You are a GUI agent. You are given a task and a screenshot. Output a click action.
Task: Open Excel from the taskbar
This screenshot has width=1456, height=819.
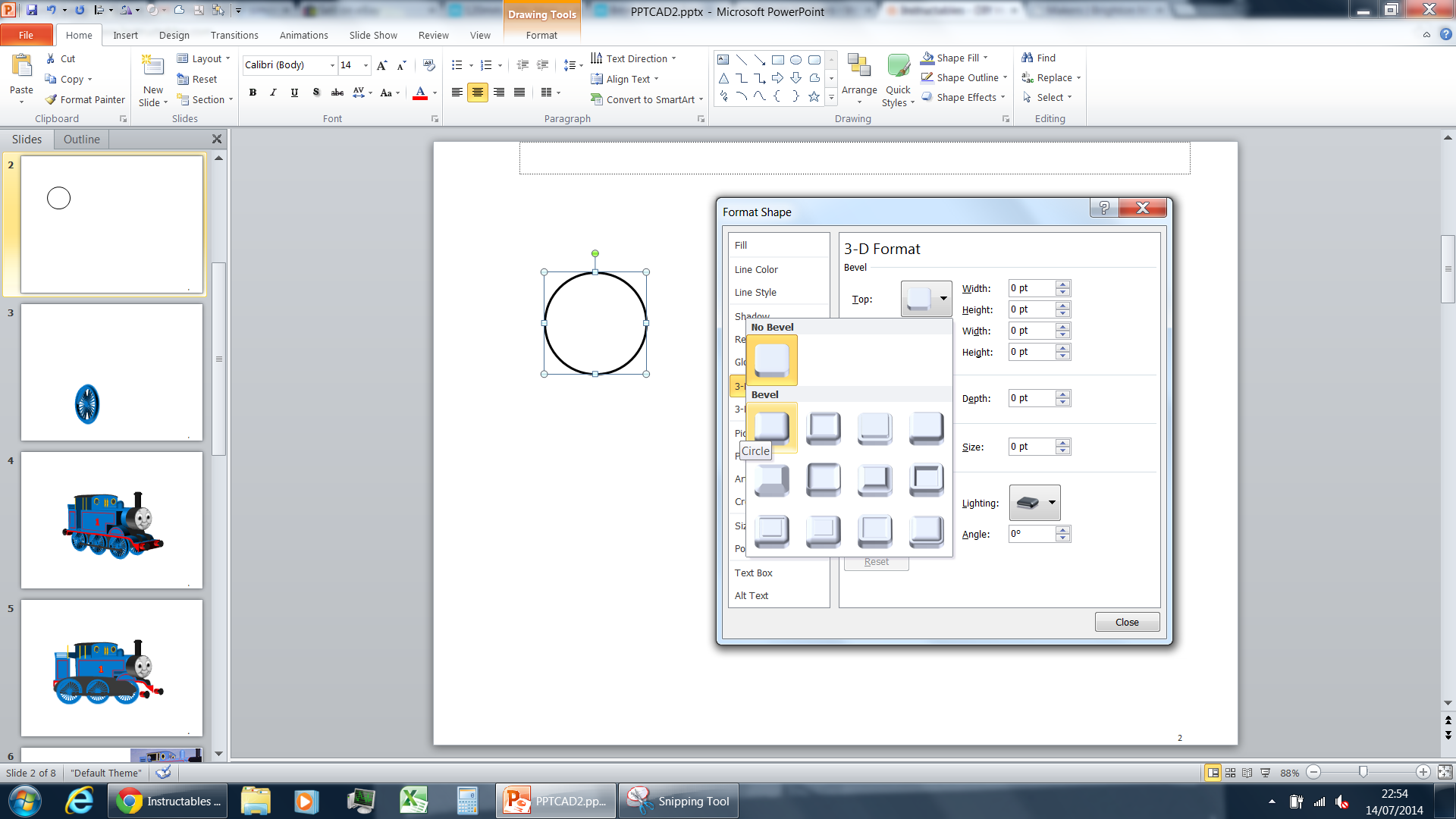pyautogui.click(x=414, y=801)
